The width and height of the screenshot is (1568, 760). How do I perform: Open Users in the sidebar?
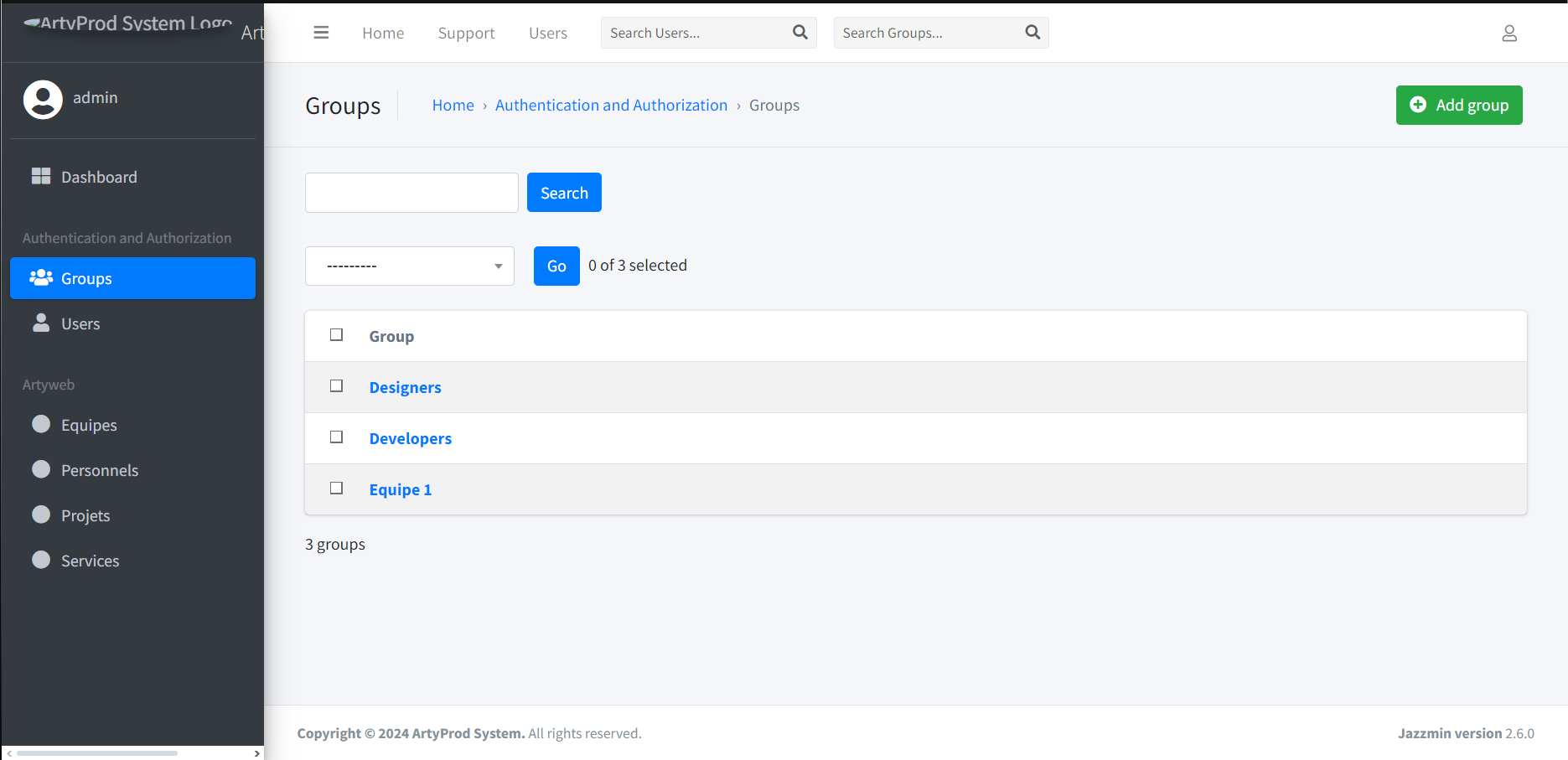(80, 323)
